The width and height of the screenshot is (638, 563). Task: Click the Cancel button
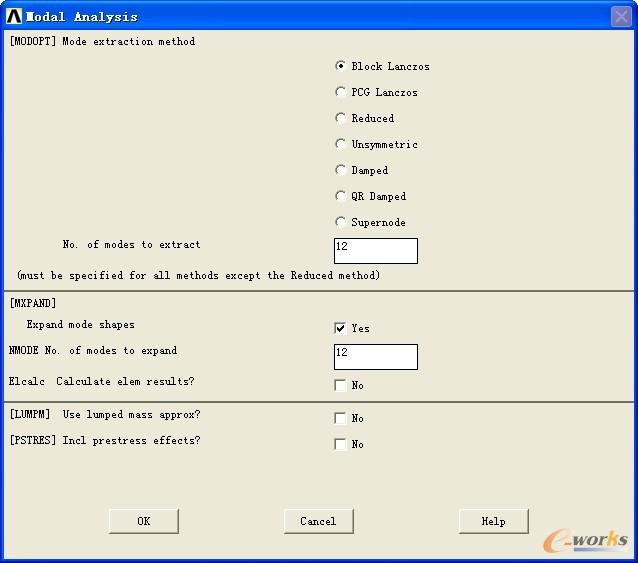pos(318,521)
